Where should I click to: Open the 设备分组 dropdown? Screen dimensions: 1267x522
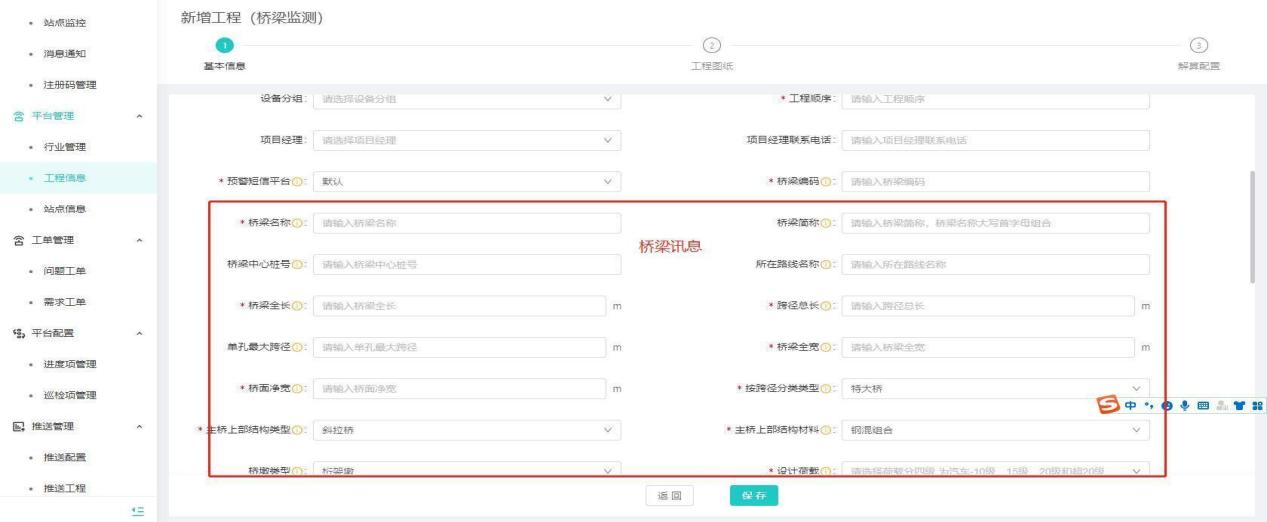pyautogui.click(x=466, y=99)
